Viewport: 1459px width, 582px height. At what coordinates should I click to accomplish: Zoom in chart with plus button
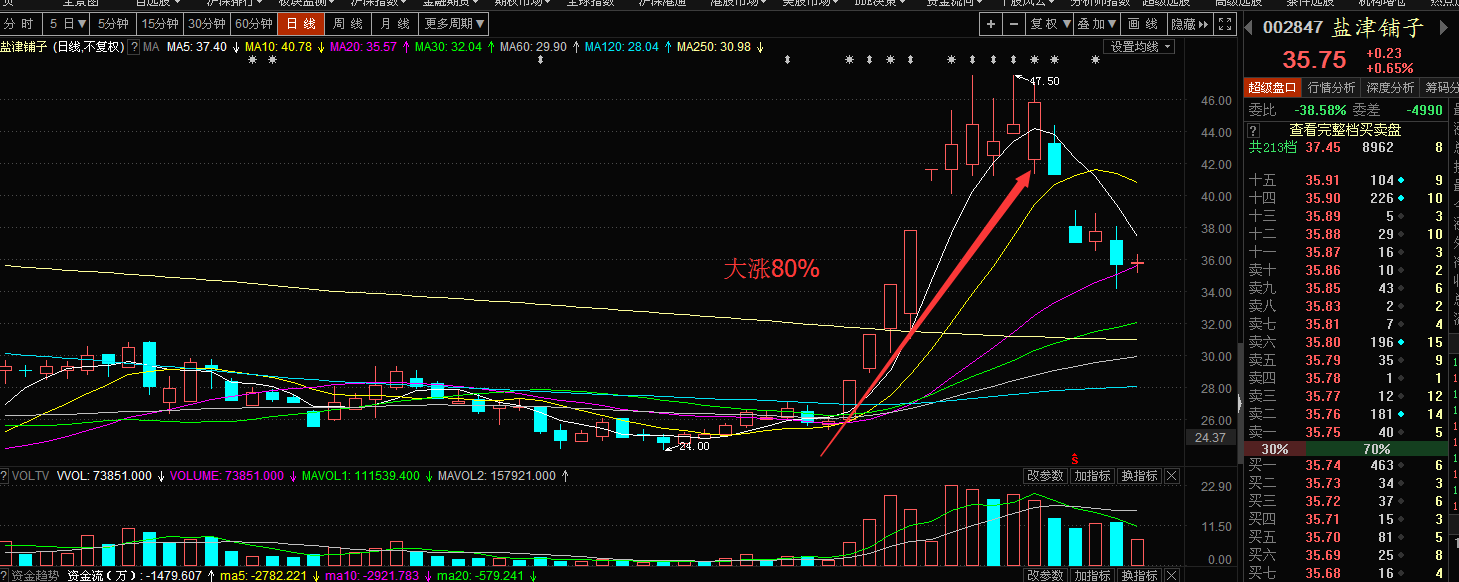pos(990,23)
